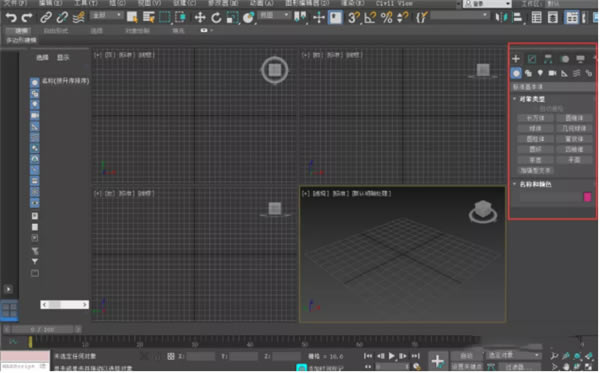This screenshot has width=600, height=373.
Task: Click the 长方体 box primitive button
Action: point(535,118)
